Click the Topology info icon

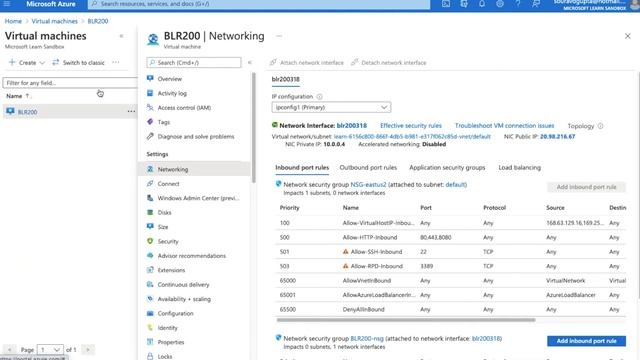[x=600, y=126]
